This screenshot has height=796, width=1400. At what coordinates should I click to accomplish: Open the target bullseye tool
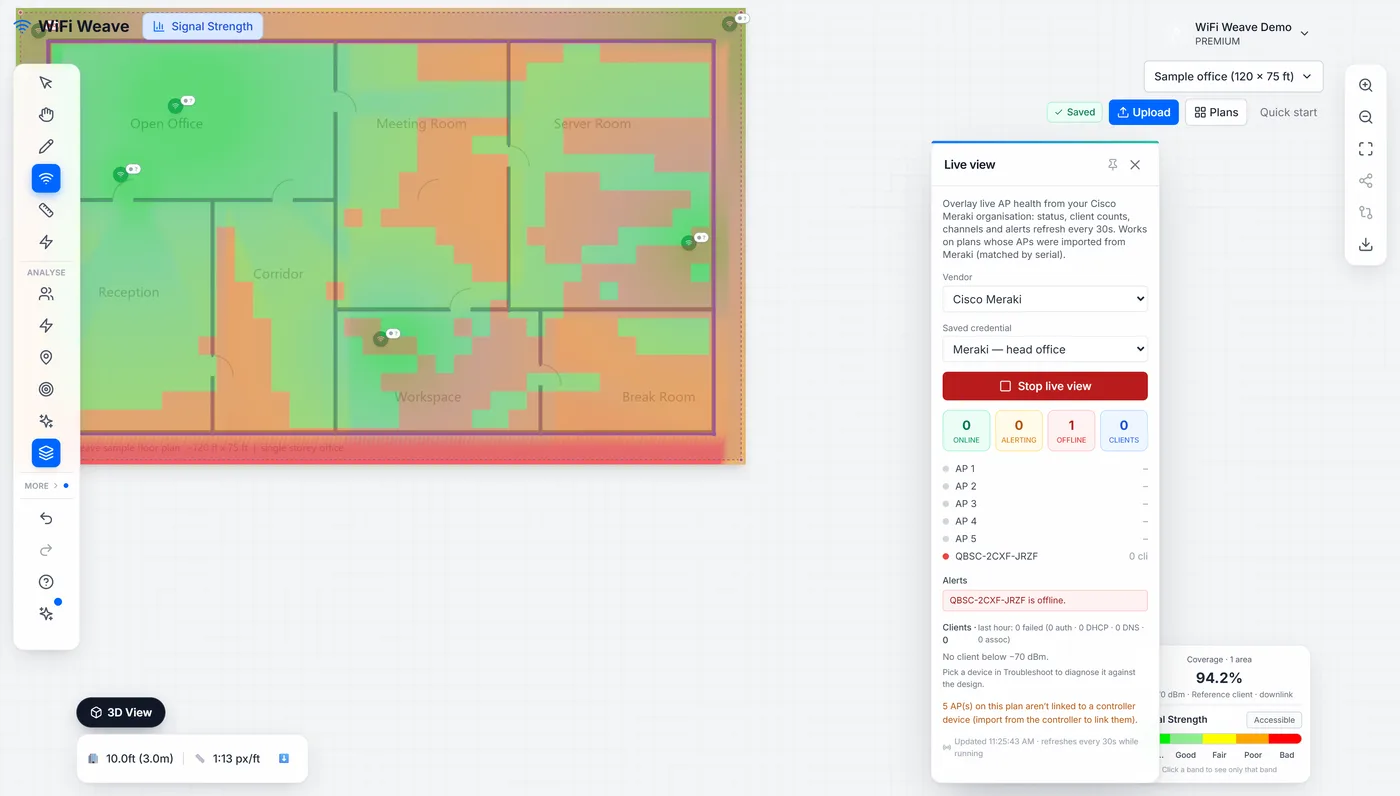[x=46, y=390]
